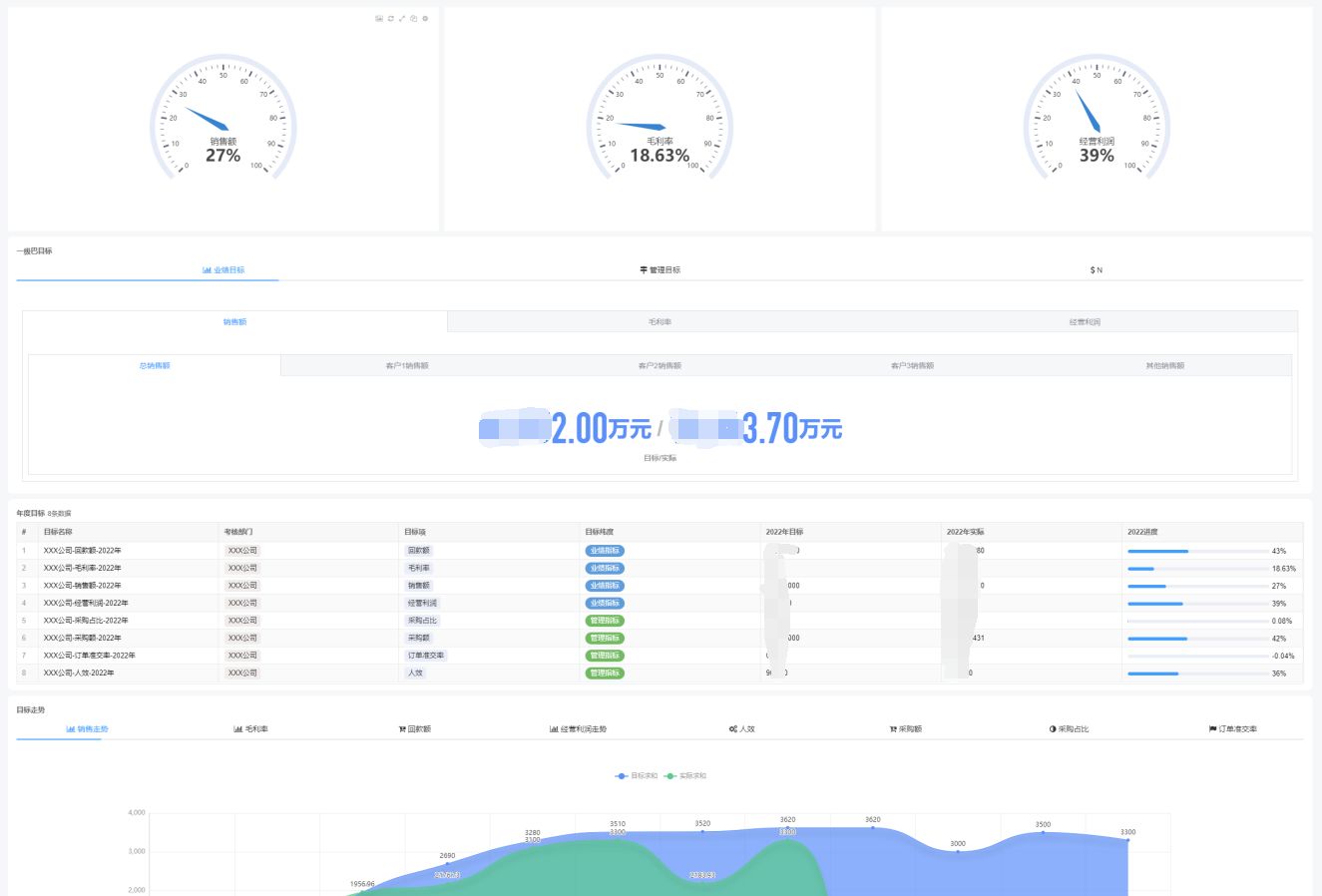Screen dimensions: 1322x896
Task: Select the 经营利润 sub-tab under 业绩目标
Action: 1085,322
